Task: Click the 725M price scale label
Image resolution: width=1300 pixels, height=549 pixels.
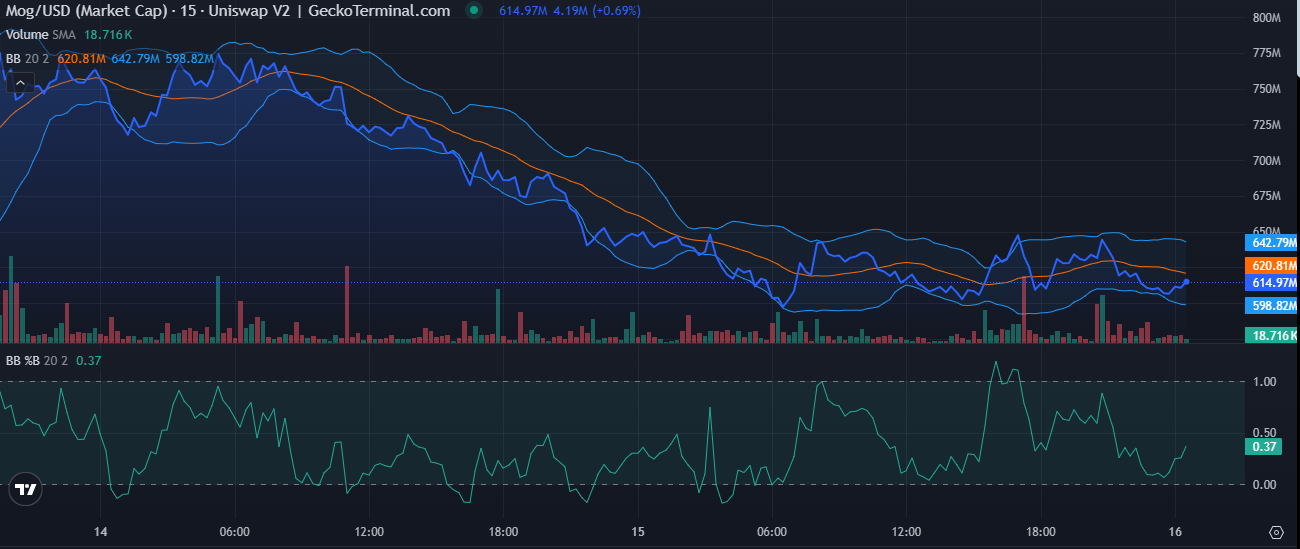Action: tap(1266, 125)
